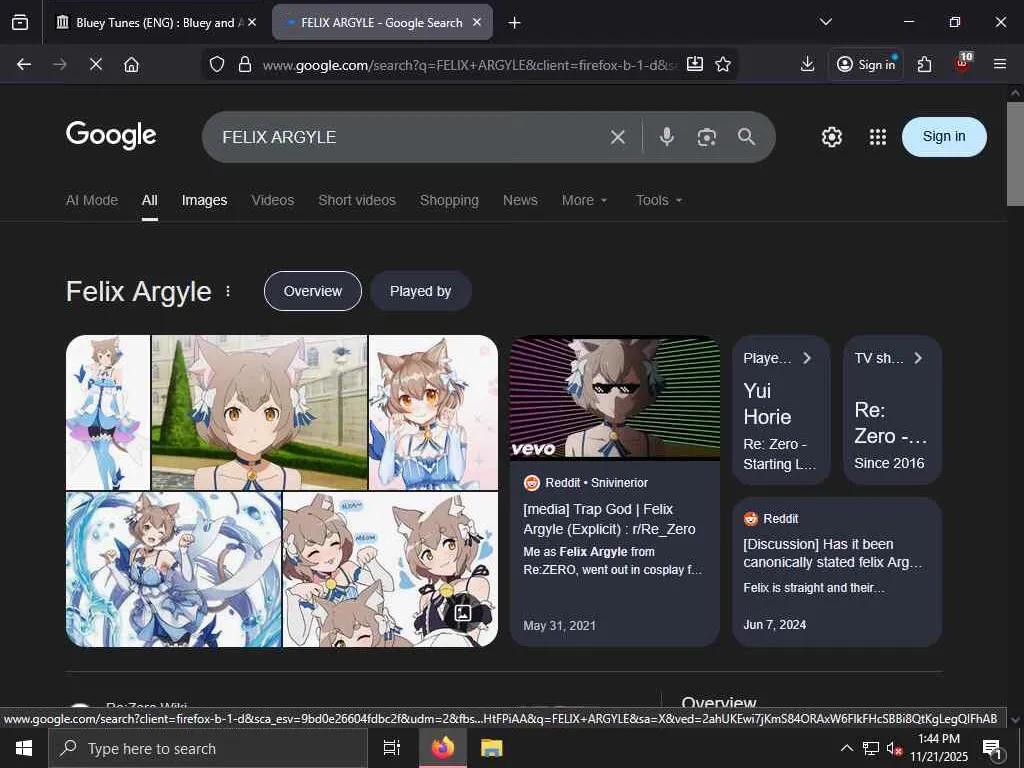This screenshot has height=768, width=1024.
Task: Expand the Played by card chevron
Action: click(807, 358)
